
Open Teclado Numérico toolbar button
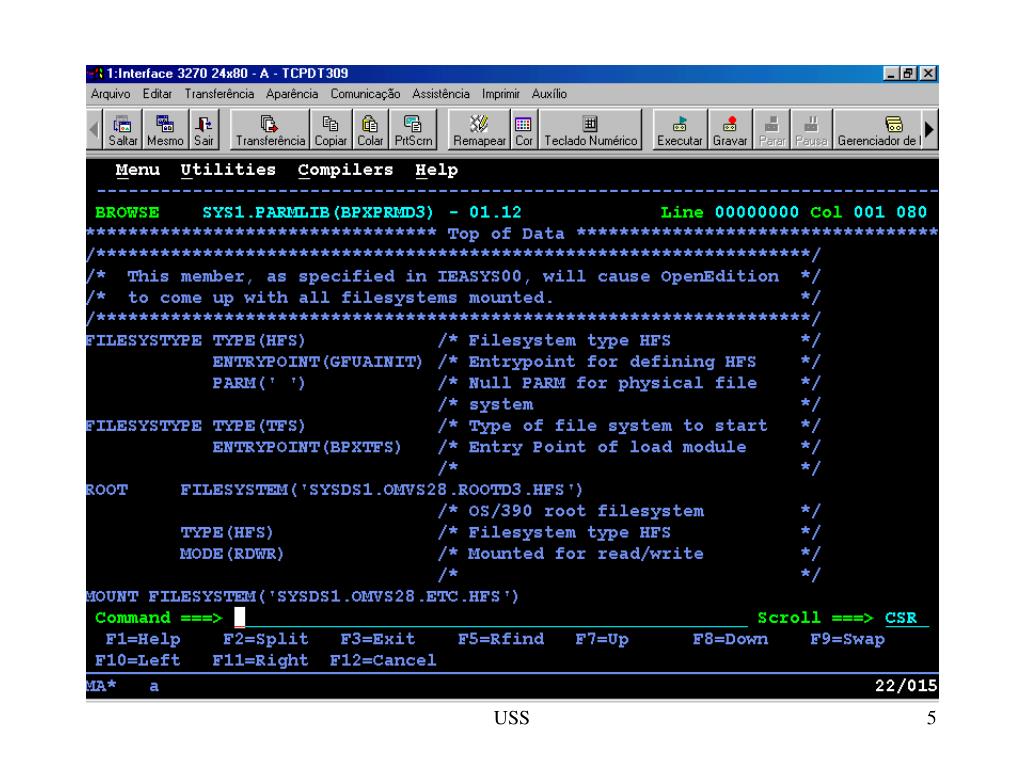(x=590, y=130)
